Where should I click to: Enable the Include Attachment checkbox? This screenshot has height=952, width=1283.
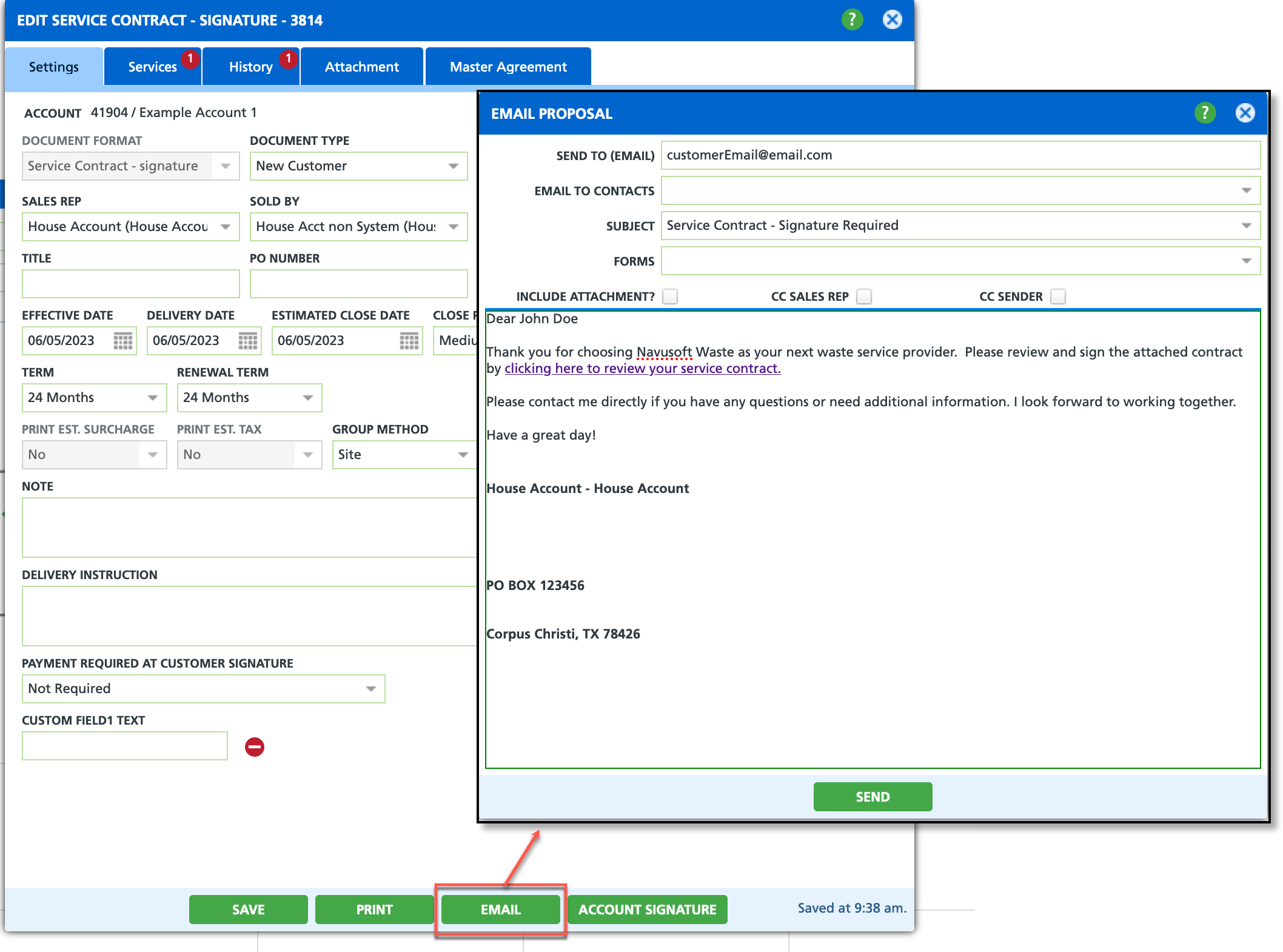coord(670,297)
